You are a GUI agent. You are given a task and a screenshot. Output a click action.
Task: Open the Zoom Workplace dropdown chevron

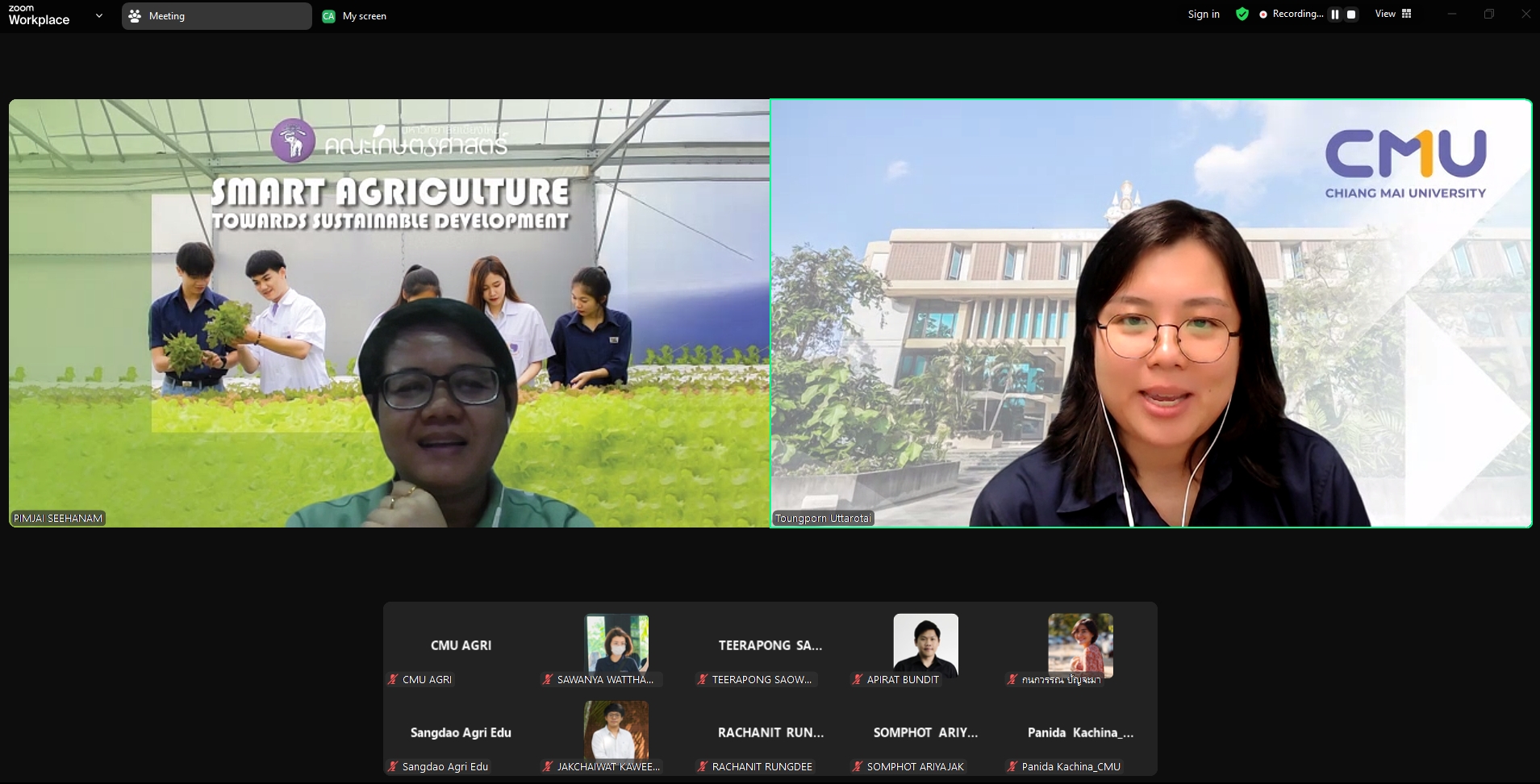point(99,15)
